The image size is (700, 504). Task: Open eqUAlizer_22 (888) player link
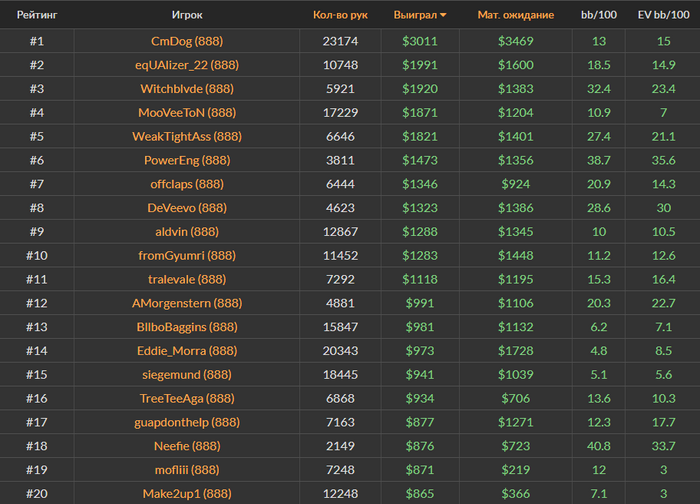187,65
